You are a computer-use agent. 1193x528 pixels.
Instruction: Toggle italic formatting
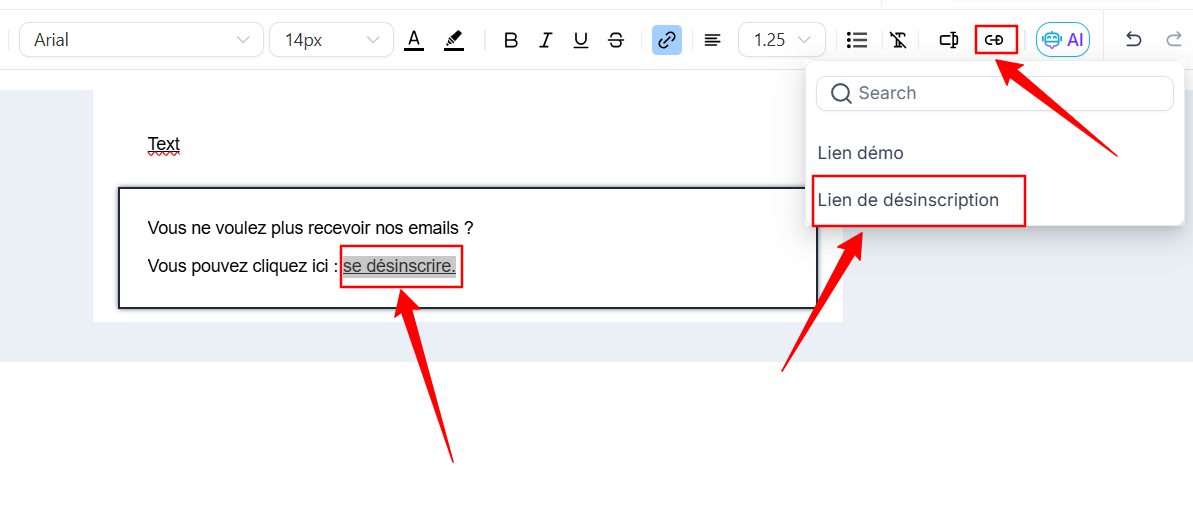[545, 40]
